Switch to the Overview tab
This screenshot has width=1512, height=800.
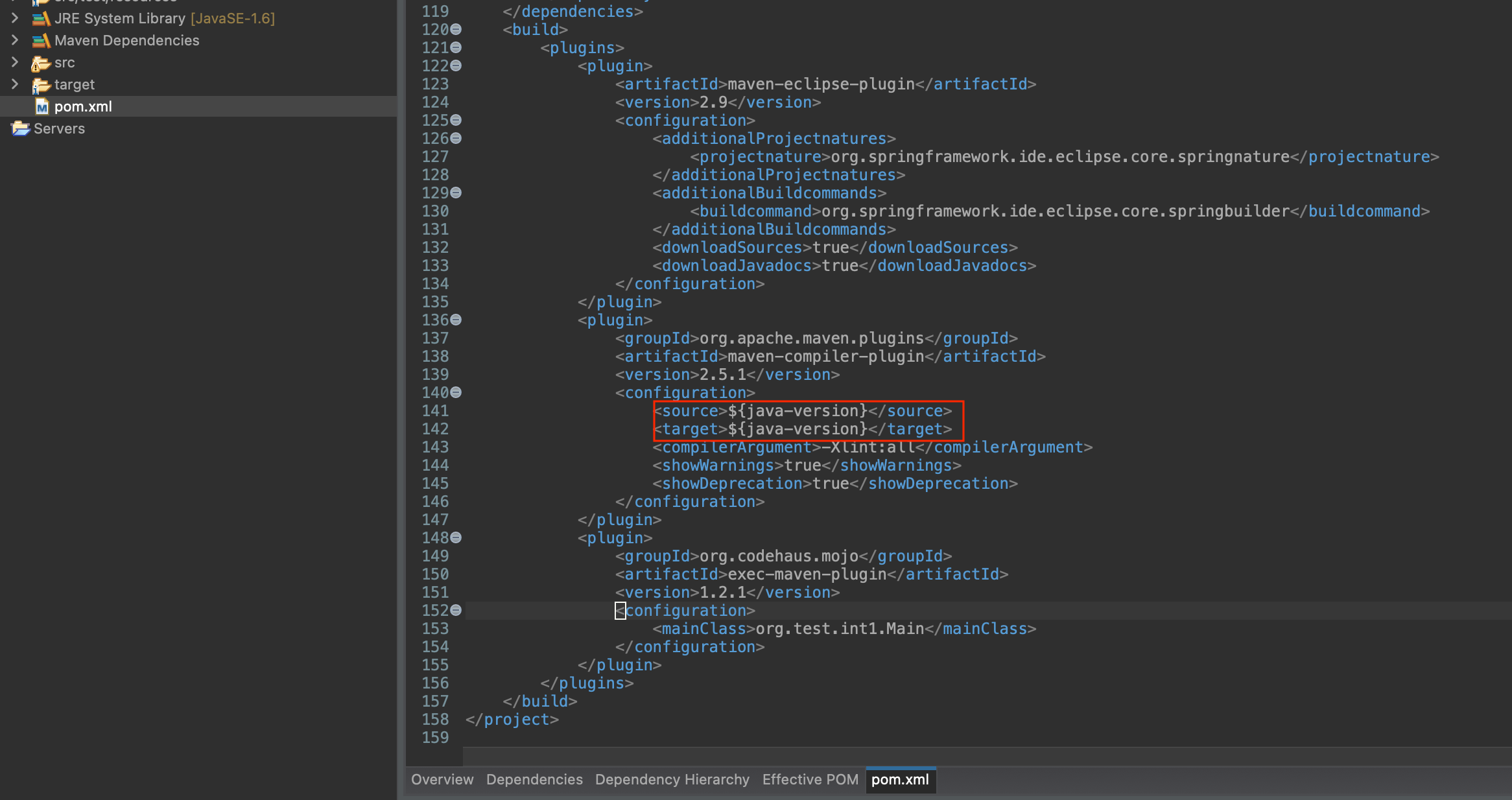pyautogui.click(x=442, y=779)
